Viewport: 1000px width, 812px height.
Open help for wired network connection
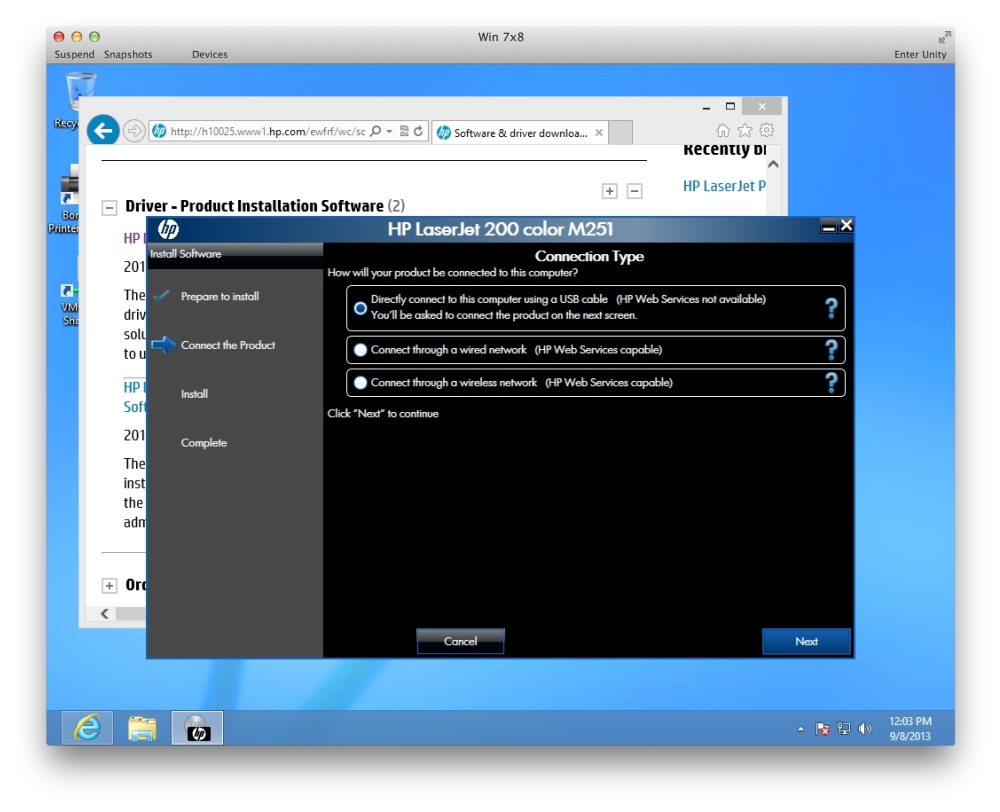[x=831, y=350]
